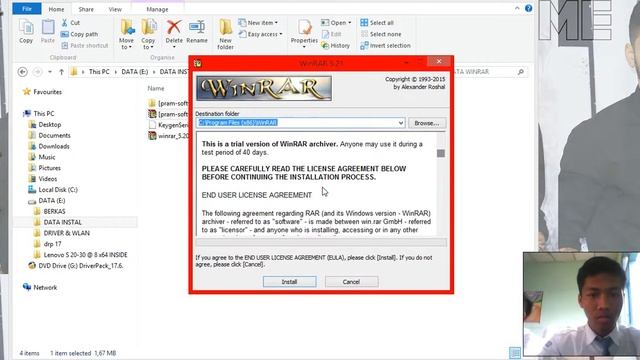Switch to the Home tab
This screenshot has height=360, width=640.
56,9
